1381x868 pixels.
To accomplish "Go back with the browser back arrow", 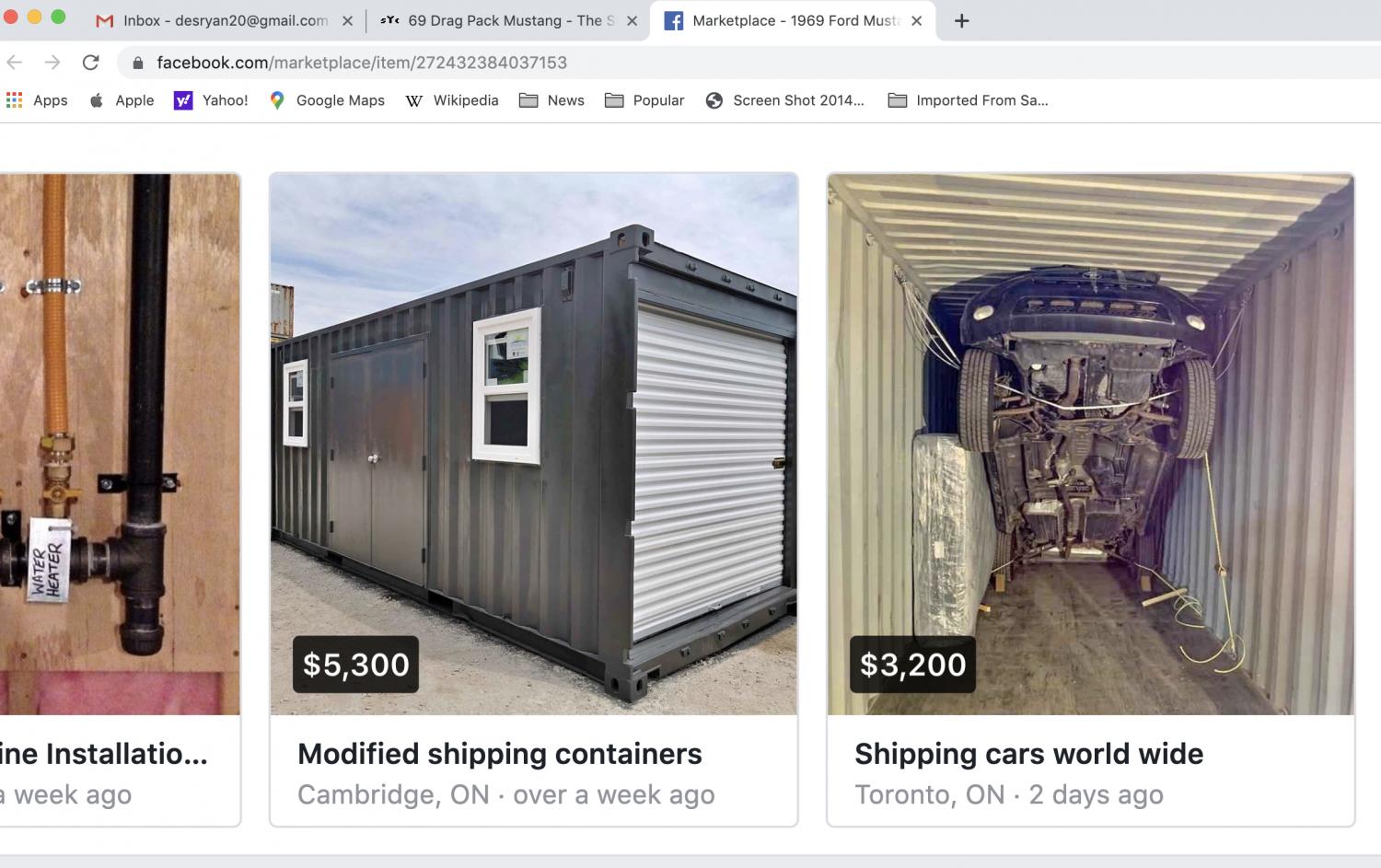I will click(x=15, y=63).
